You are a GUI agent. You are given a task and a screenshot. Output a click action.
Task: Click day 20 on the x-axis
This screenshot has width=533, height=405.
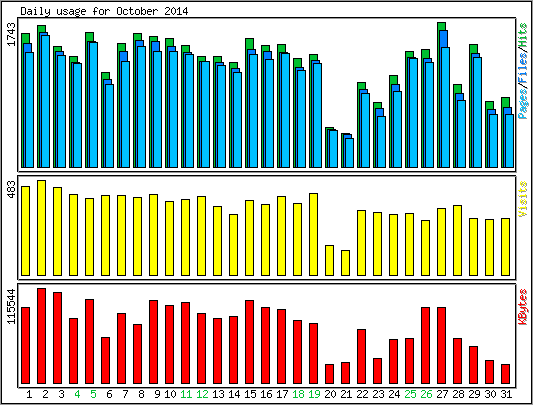[330, 394]
